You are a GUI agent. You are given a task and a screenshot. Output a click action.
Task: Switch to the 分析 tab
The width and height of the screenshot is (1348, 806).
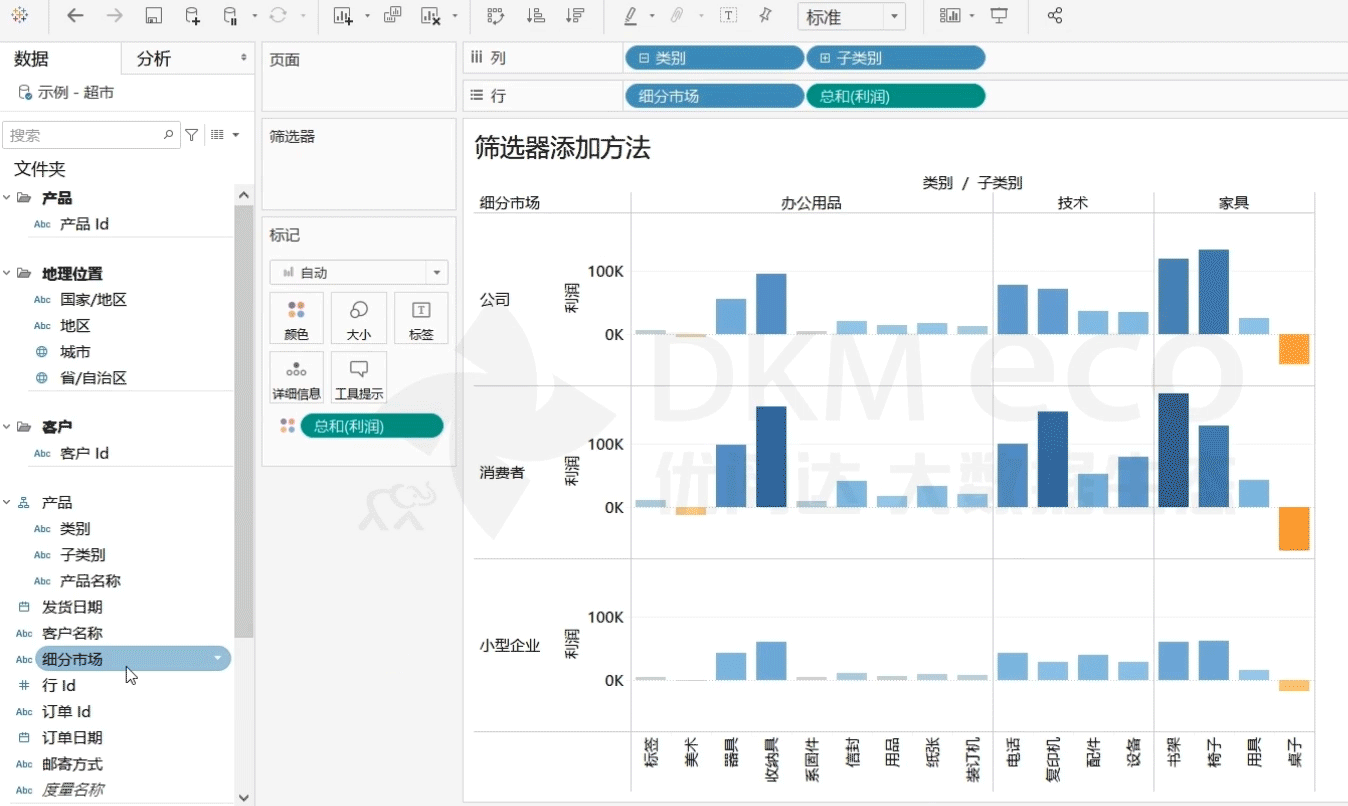tap(155, 59)
